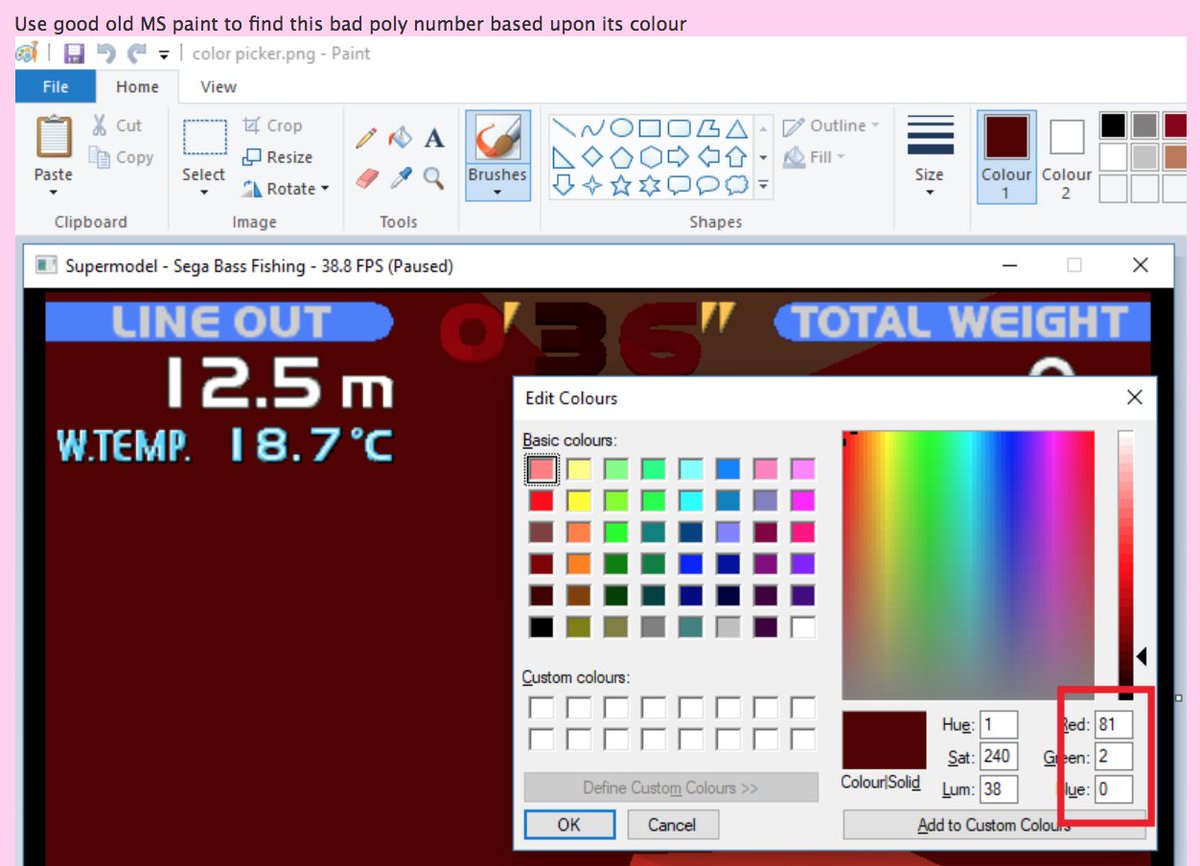Image resolution: width=1200 pixels, height=866 pixels.
Task: Click the Brushes tool icon
Action: click(x=497, y=137)
